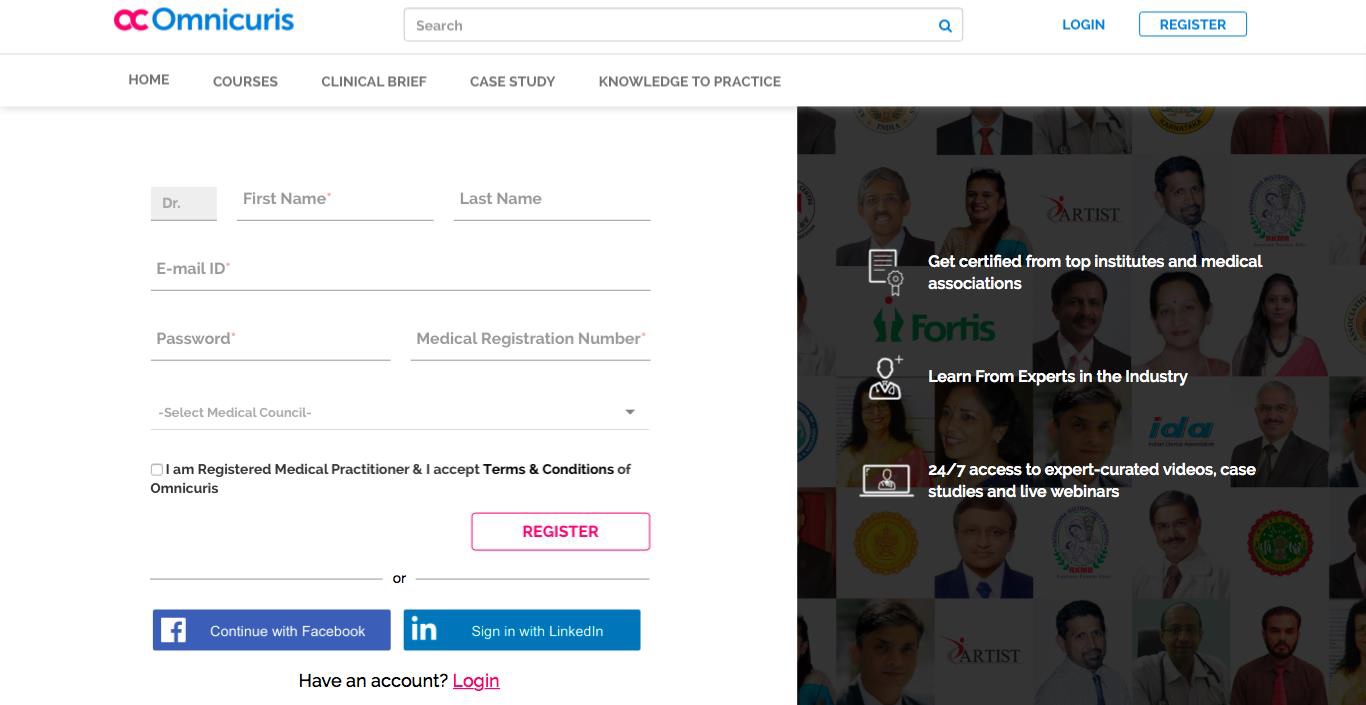Open Knowledge to Practice section
This screenshot has height=705, width=1366.
tap(689, 81)
